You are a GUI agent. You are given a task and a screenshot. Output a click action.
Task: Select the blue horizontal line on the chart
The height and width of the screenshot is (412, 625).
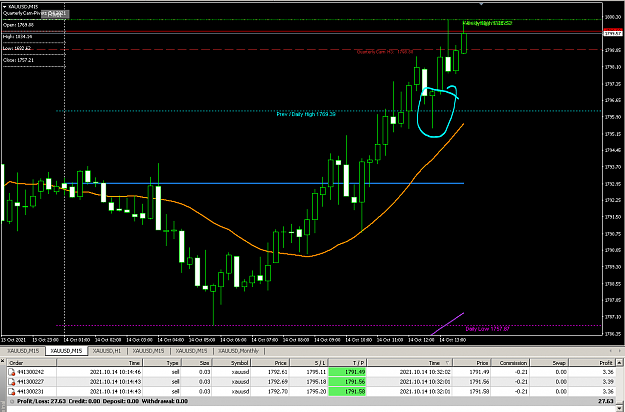tap(263, 183)
